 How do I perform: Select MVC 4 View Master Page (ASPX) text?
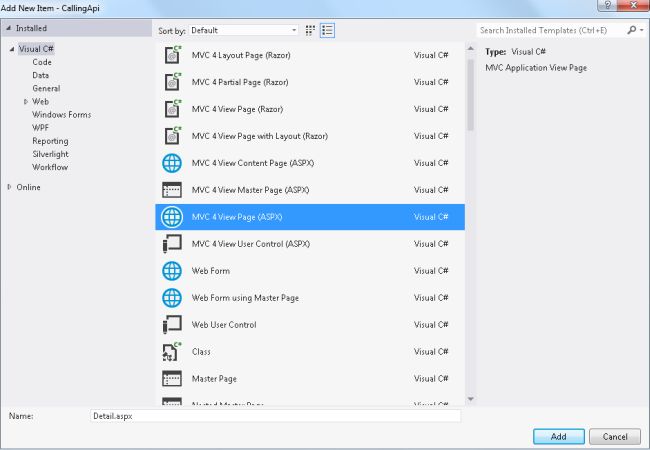point(250,190)
